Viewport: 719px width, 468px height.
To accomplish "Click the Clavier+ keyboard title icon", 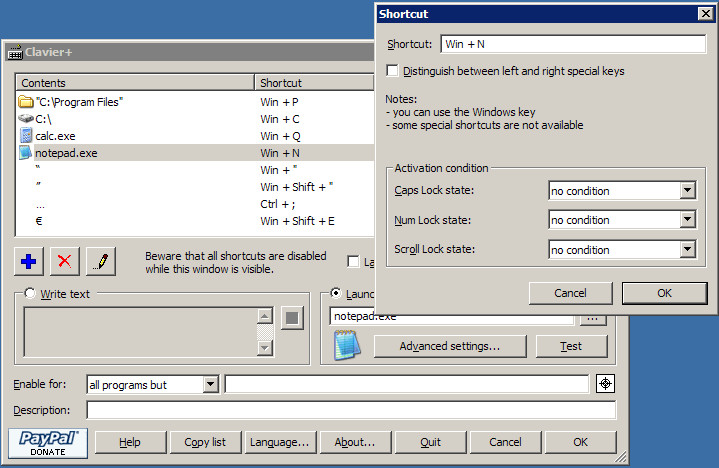I will pyautogui.click(x=15, y=52).
